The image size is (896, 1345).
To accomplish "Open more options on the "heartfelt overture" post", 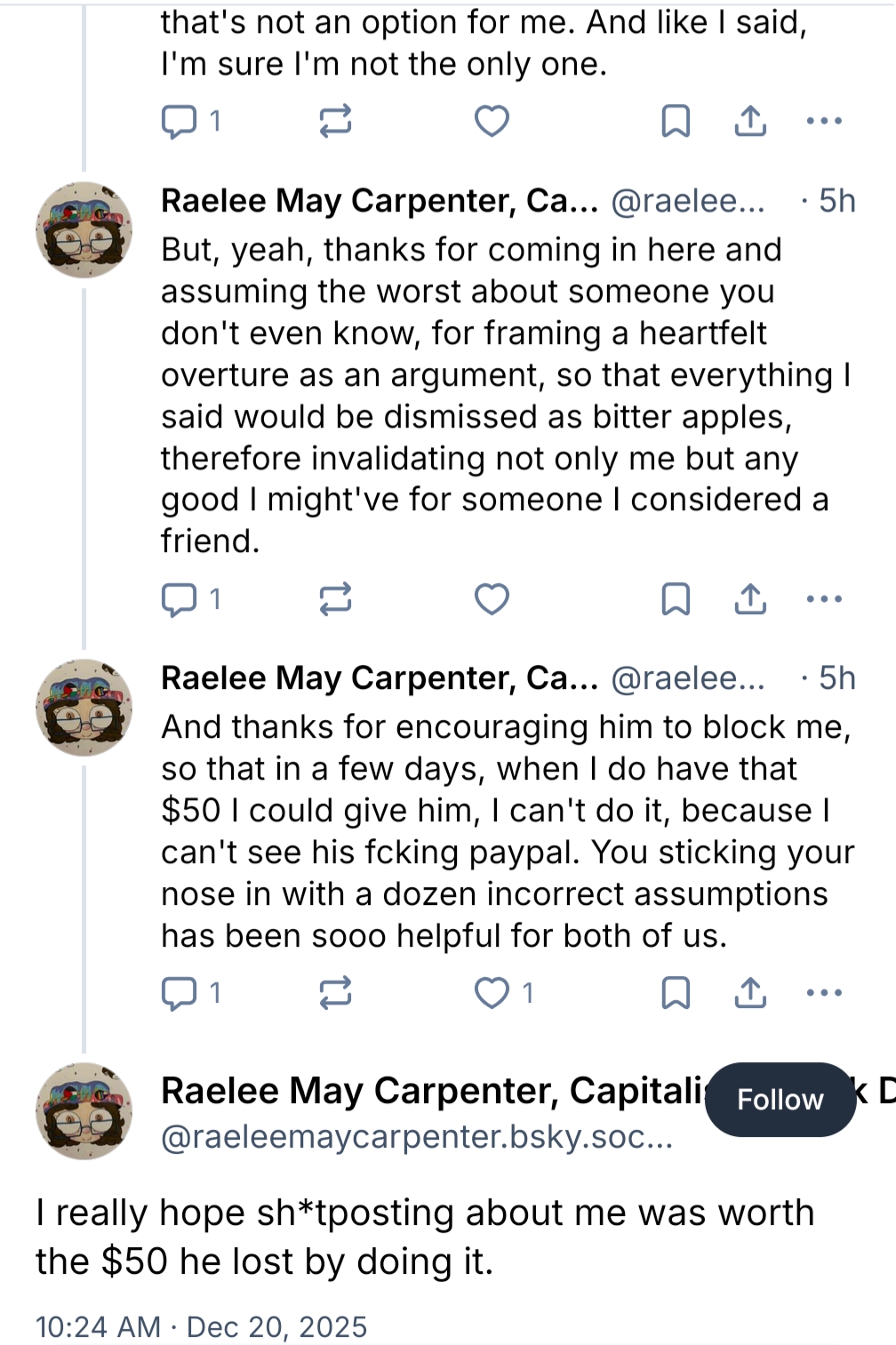I will pos(824,598).
